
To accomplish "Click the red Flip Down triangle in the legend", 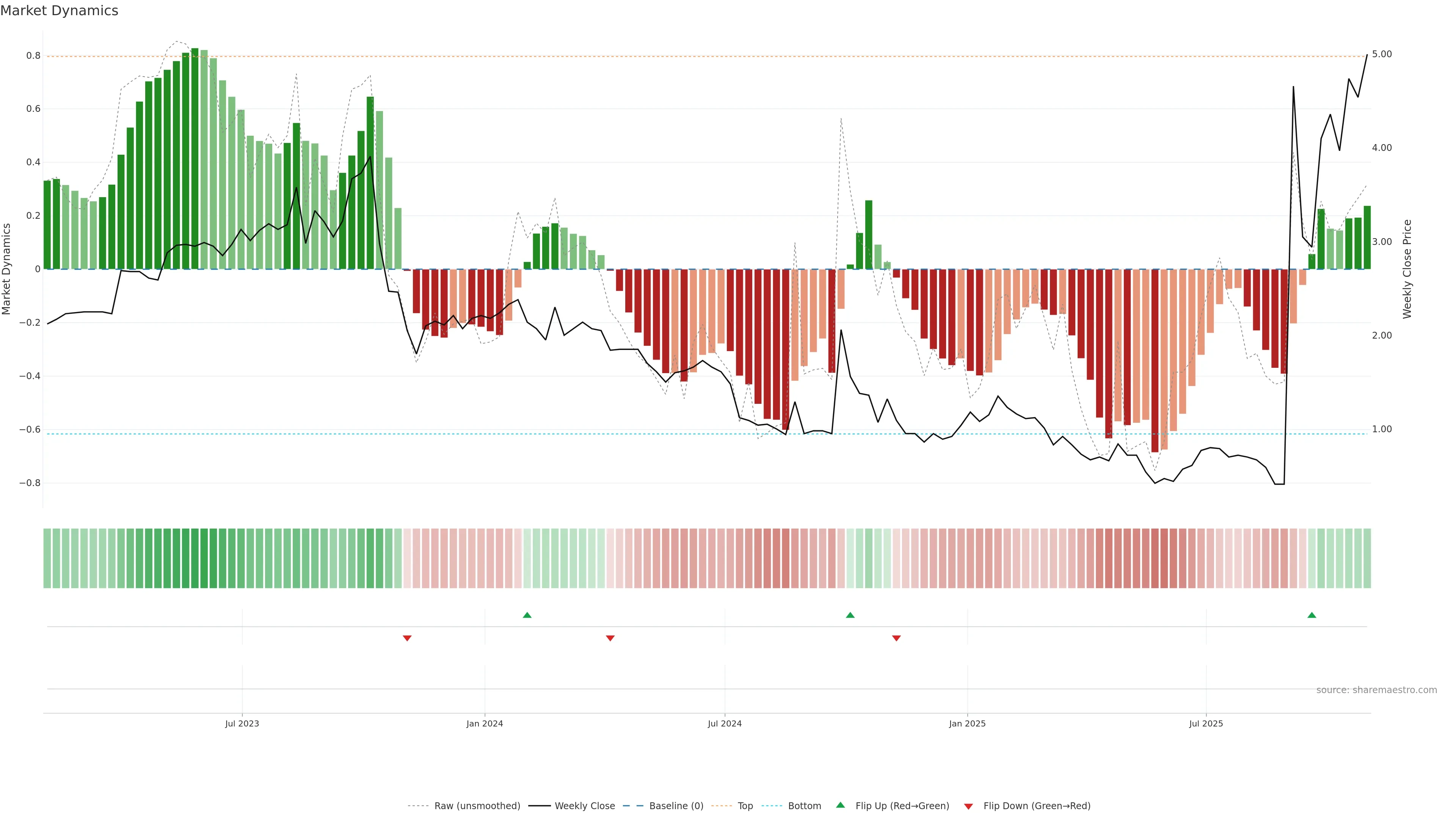I will [968, 806].
